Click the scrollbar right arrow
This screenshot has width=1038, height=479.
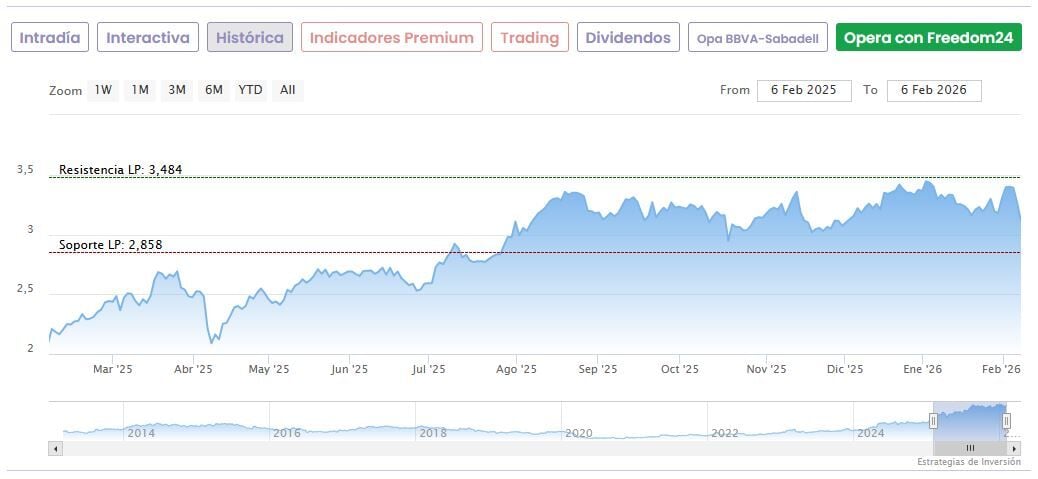[x=1015, y=448]
